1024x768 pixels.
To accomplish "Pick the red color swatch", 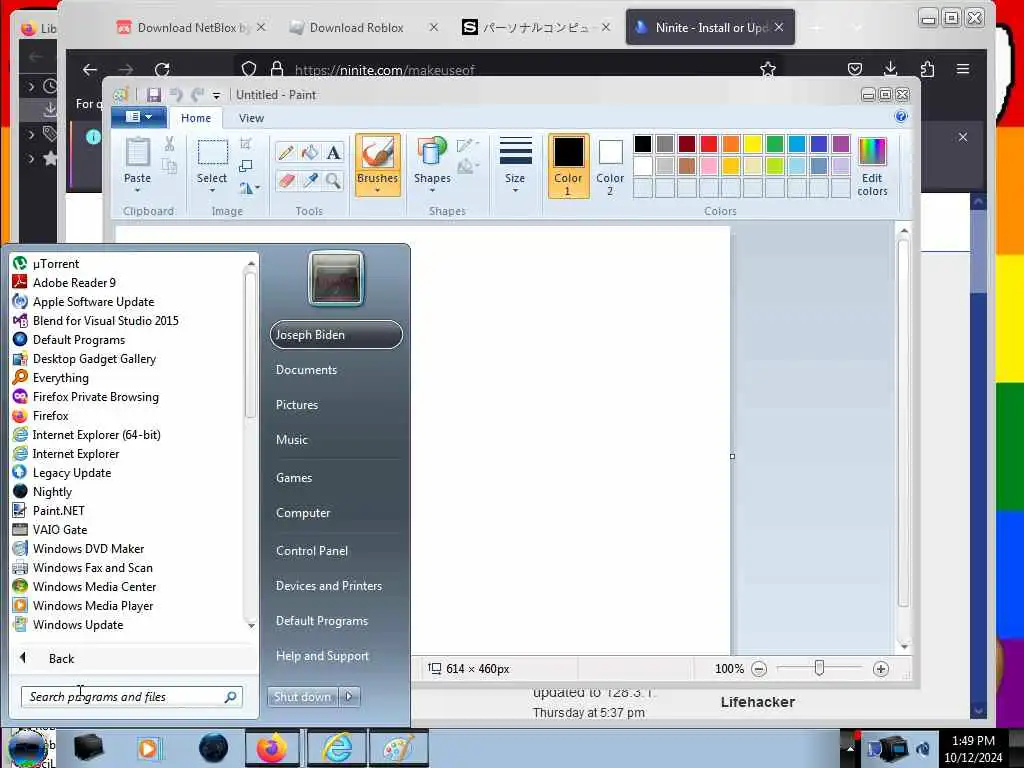I will [x=709, y=144].
